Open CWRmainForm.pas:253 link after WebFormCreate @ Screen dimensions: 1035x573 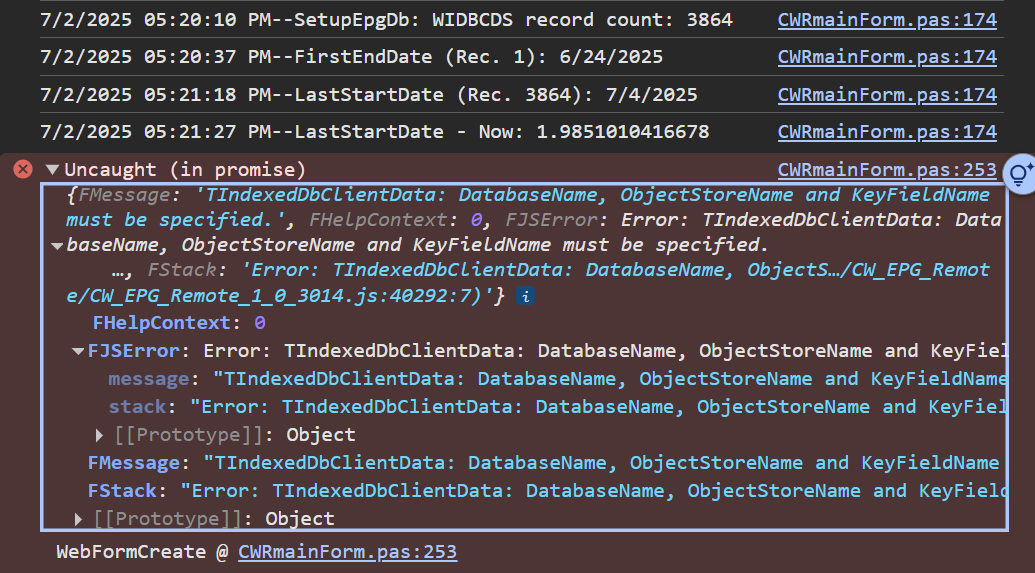(347, 552)
